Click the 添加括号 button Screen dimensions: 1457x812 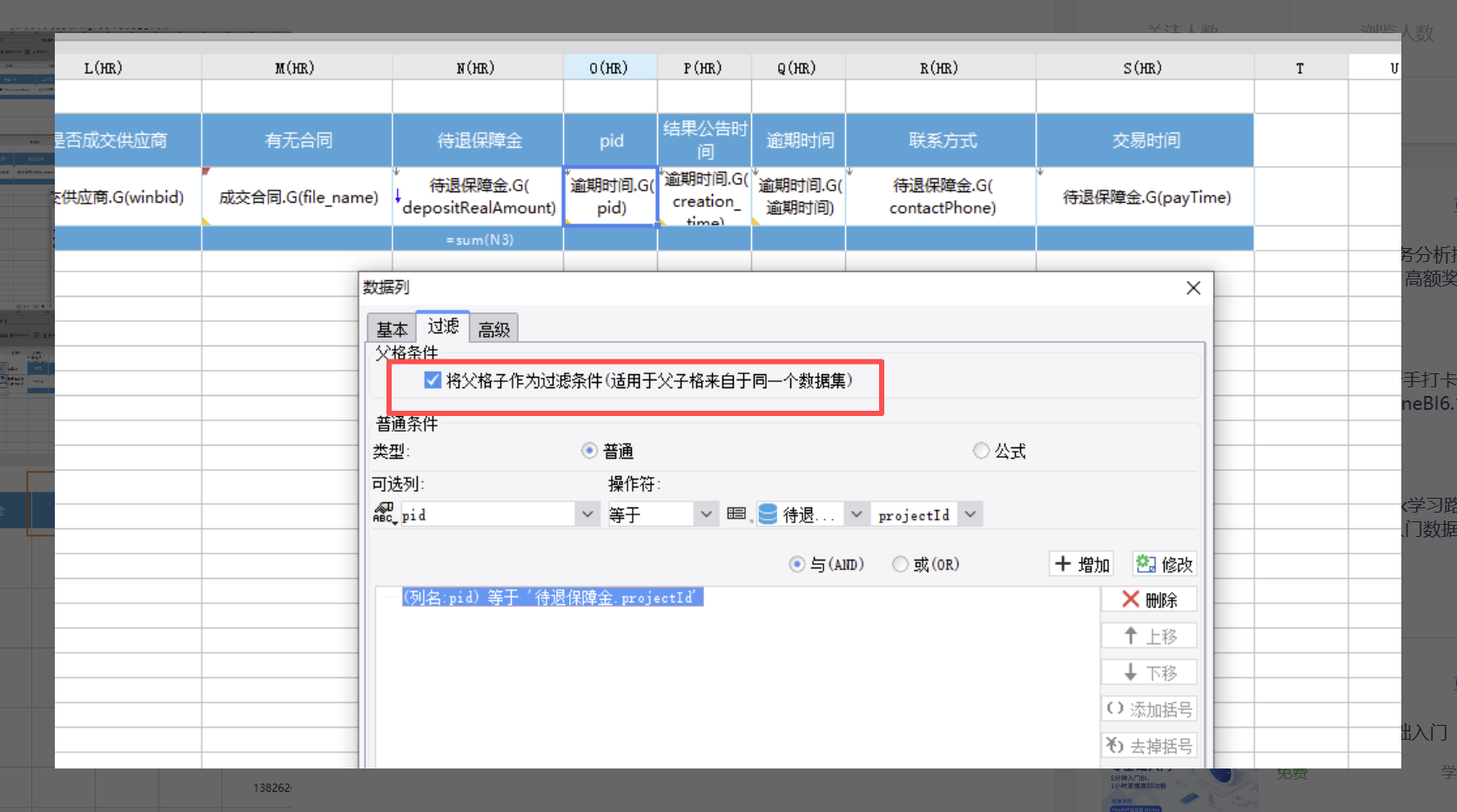pos(1149,709)
